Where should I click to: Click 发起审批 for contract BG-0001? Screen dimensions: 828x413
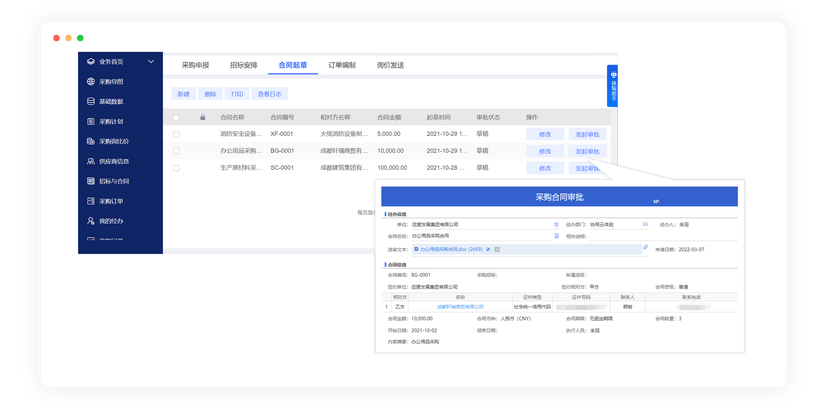[x=587, y=151]
